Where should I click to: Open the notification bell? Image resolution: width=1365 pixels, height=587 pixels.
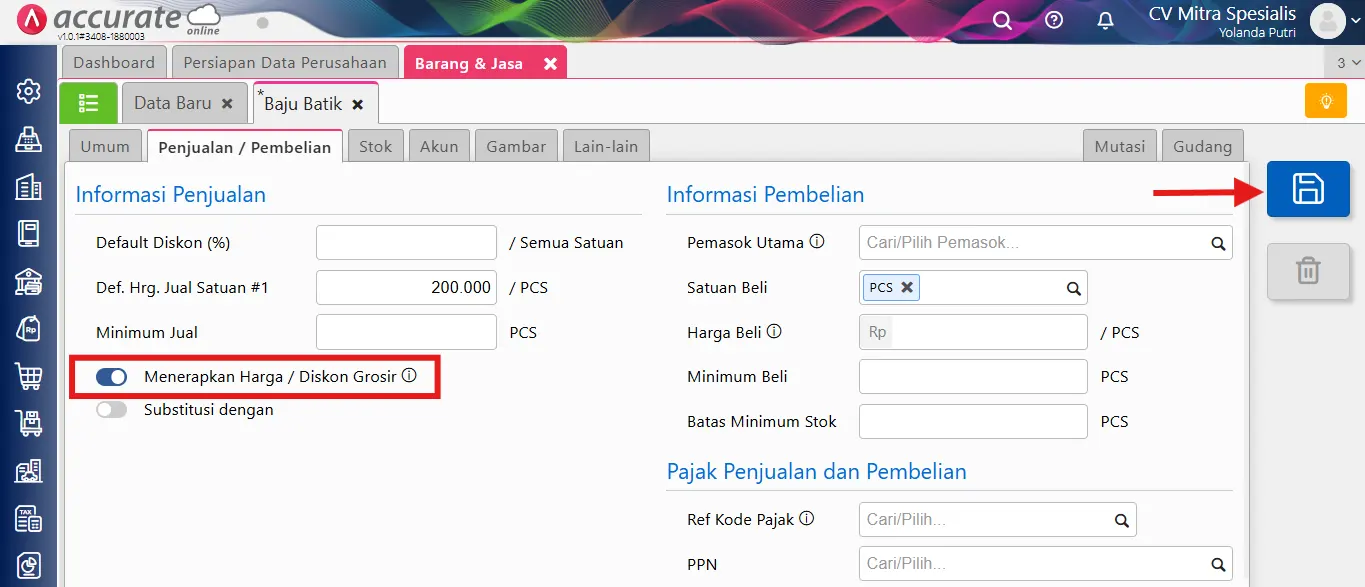point(1105,19)
